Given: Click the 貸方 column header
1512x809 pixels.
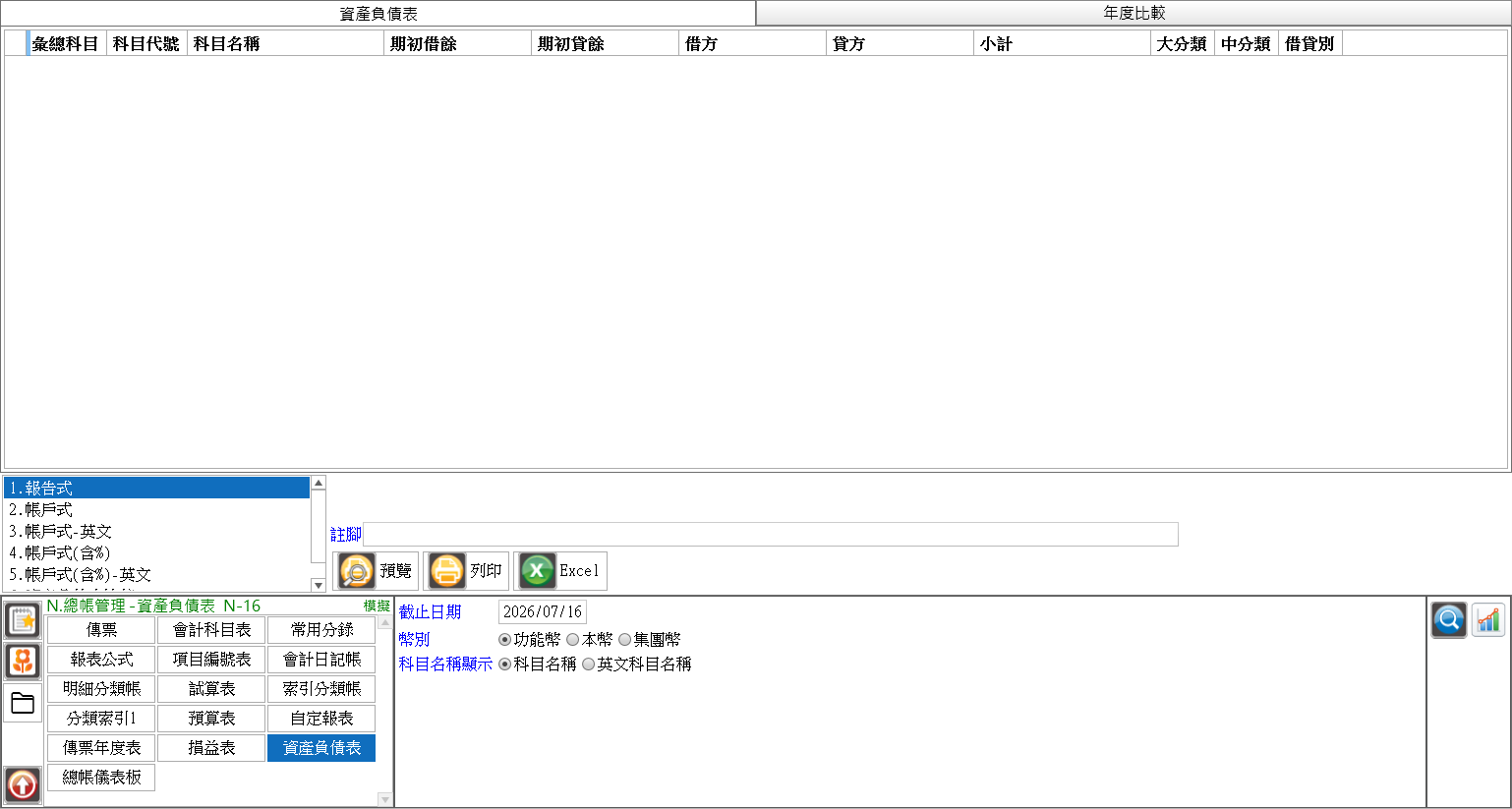Looking at the screenshot, I should [900, 44].
